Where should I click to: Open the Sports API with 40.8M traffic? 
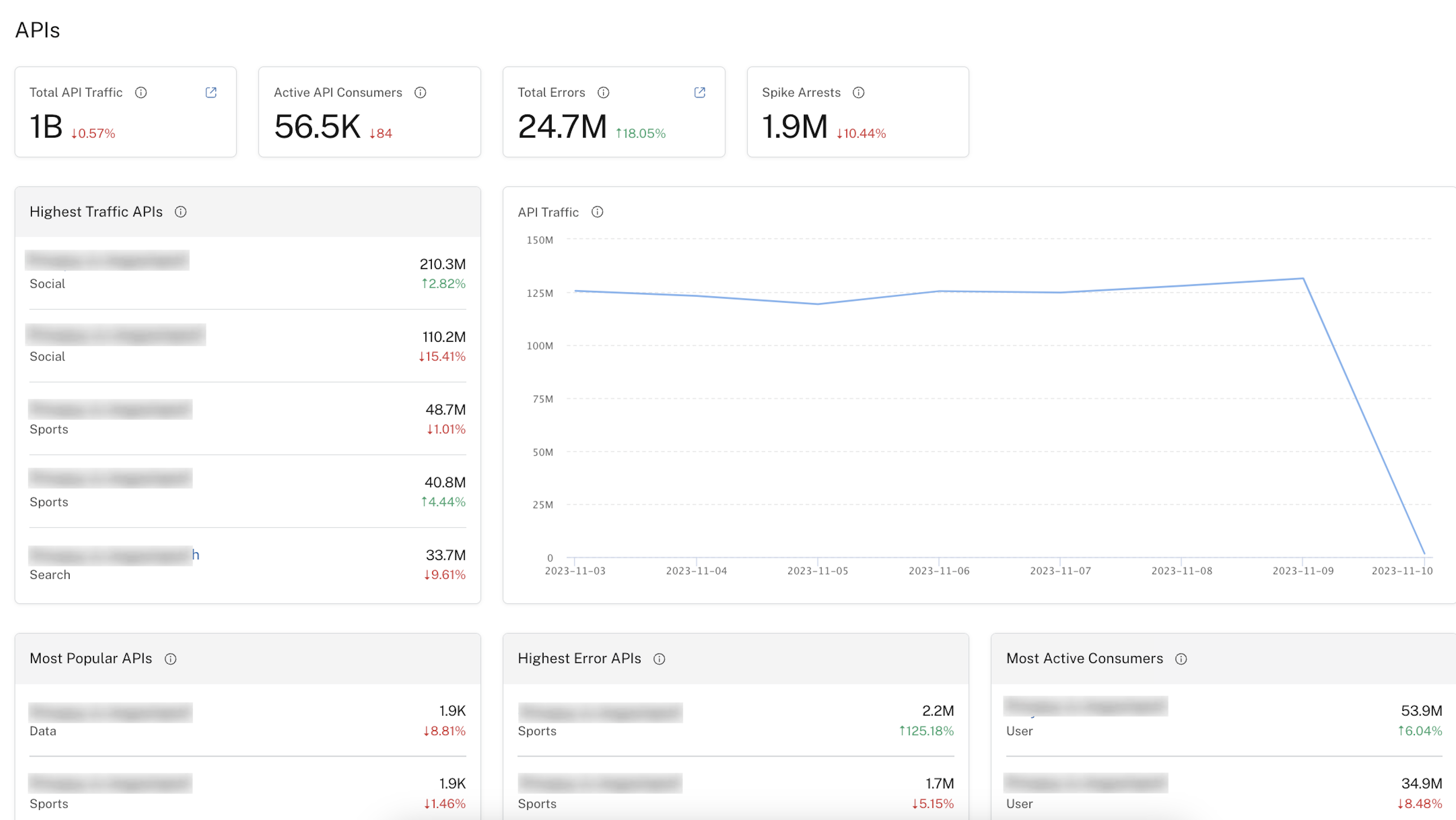(110, 478)
